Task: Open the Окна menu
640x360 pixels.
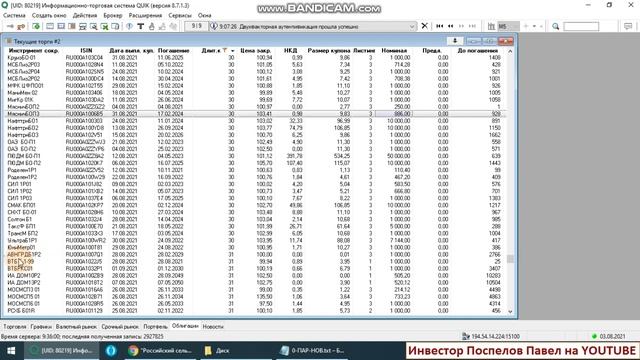Action: pyautogui.click(x=204, y=15)
